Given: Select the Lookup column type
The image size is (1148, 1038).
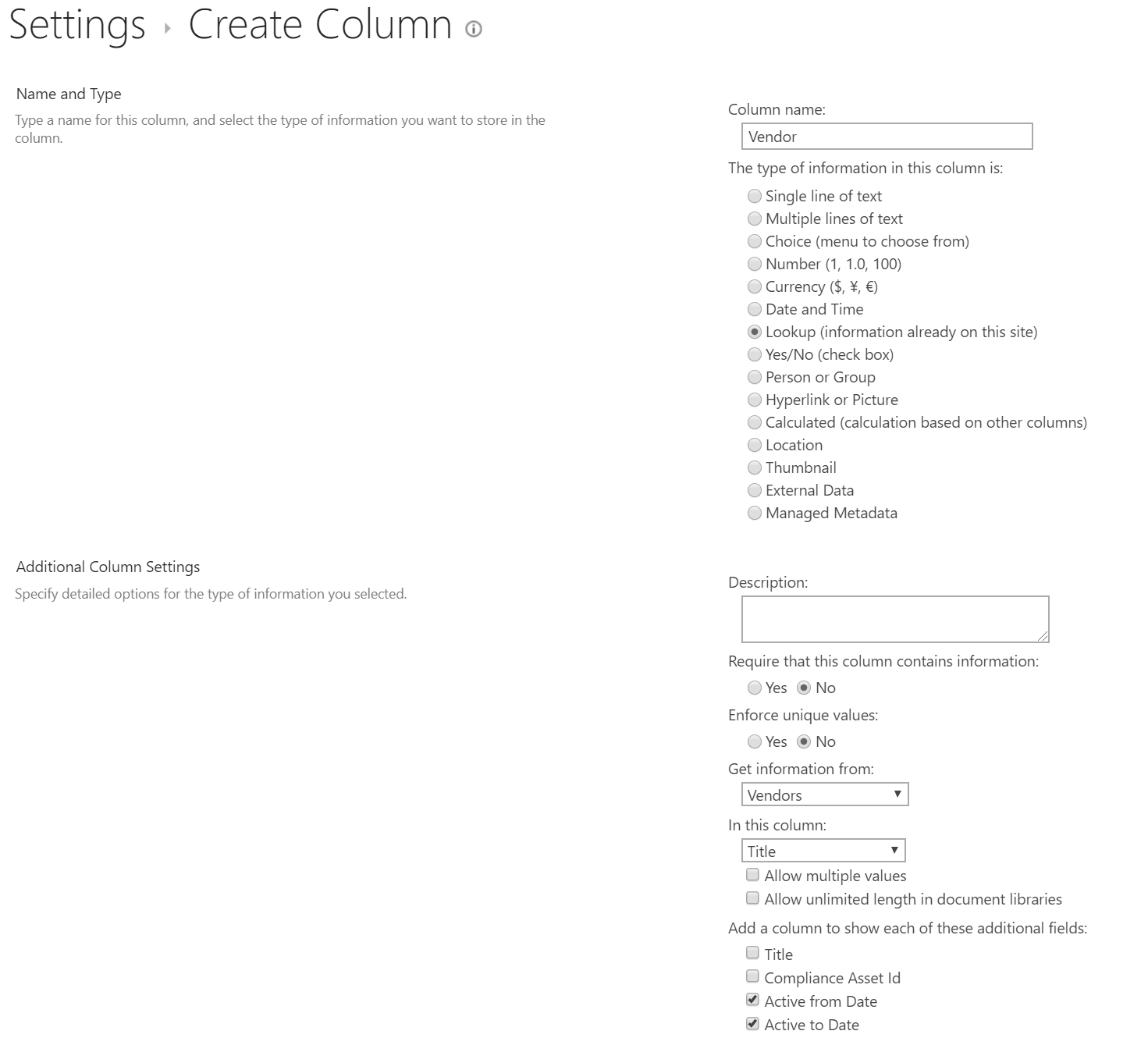Looking at the screenshot, I should (x=754, y=332).
